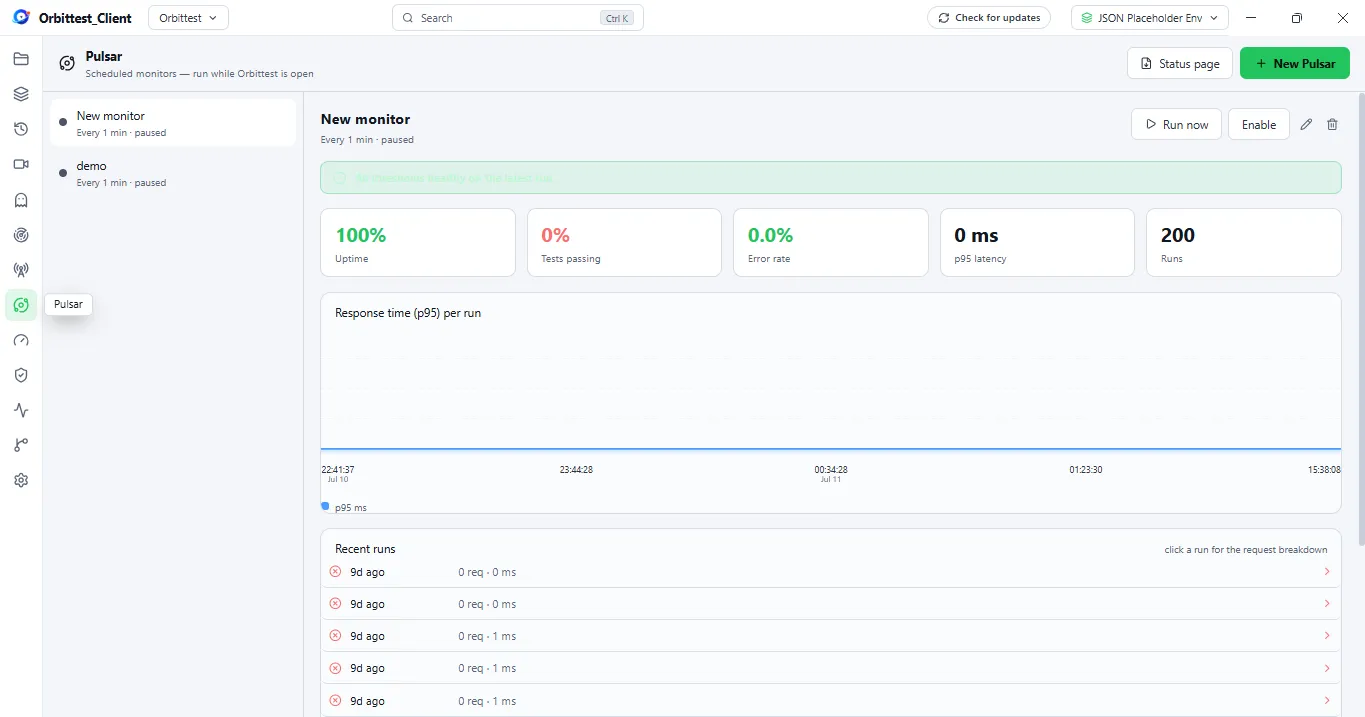
Task: Open the stacked layers icon in sidebar
Action: click(x=21, y=94)
